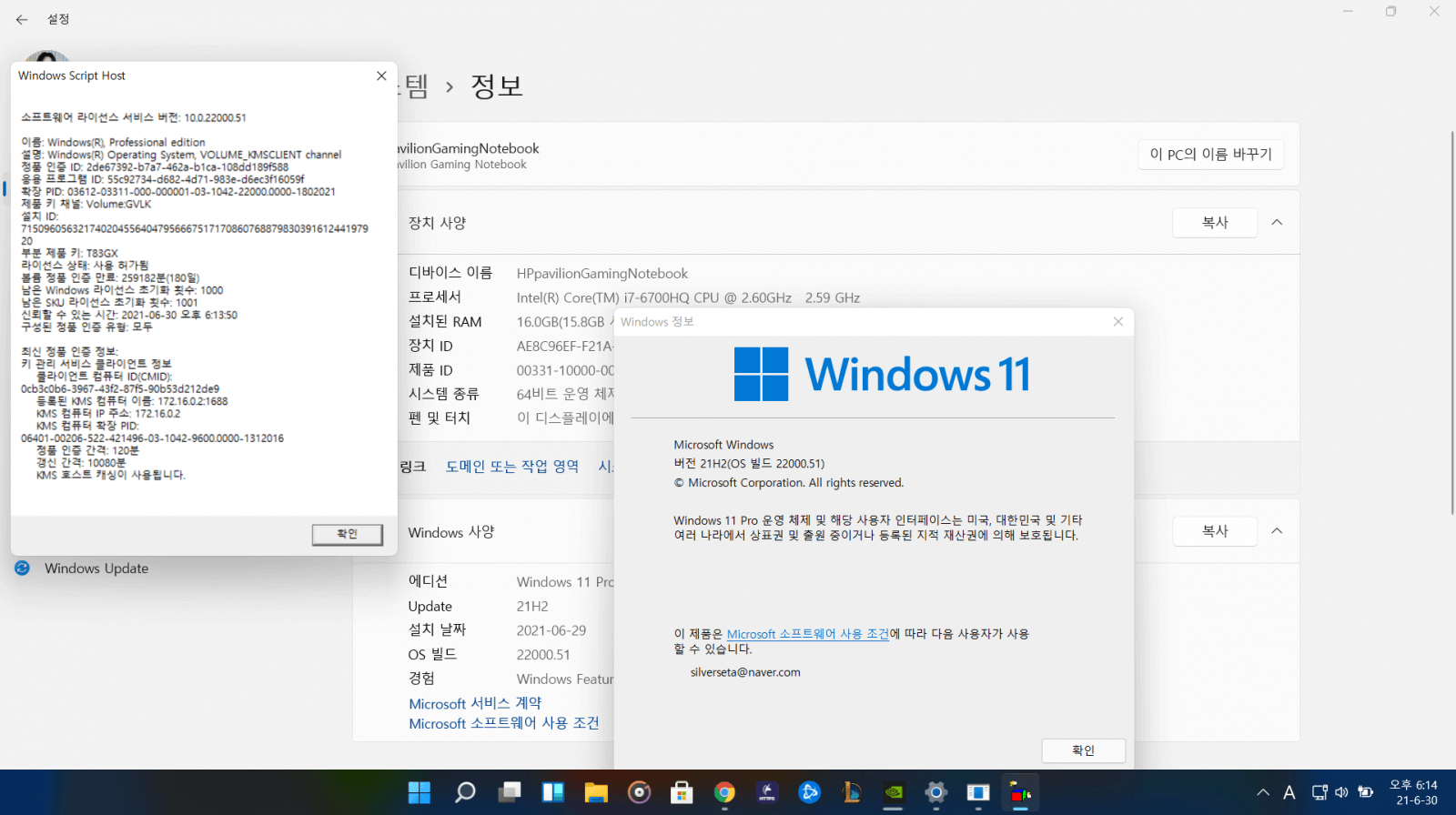Switch to Windows Script Host taskbar icon
Viewport: 1456px width, 815px height.
[x=1020, y=792]
